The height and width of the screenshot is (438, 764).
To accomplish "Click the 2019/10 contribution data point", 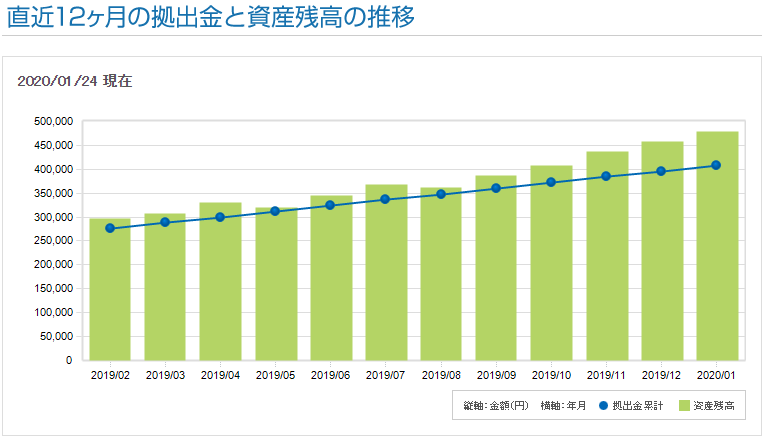I will tap(551, 182).
